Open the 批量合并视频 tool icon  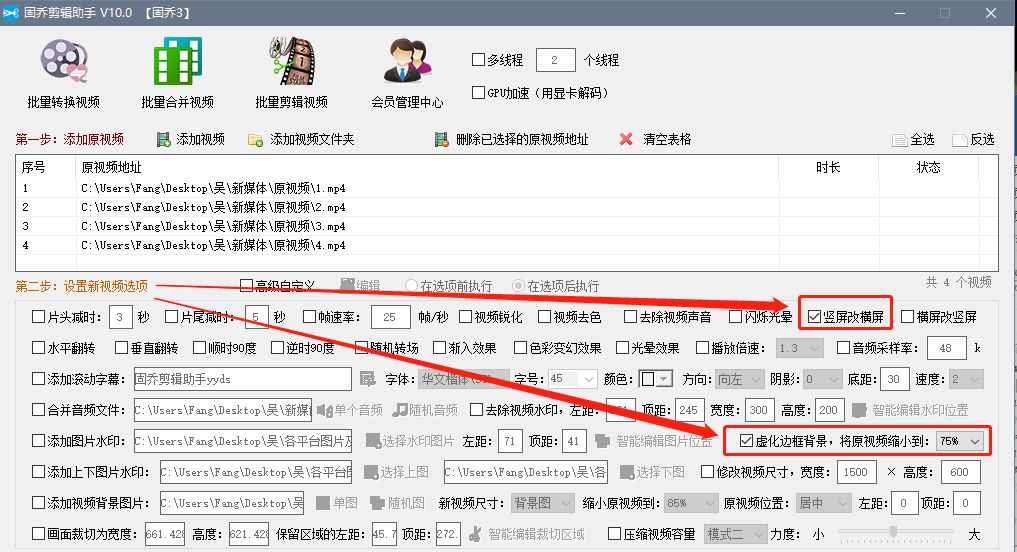177,61
